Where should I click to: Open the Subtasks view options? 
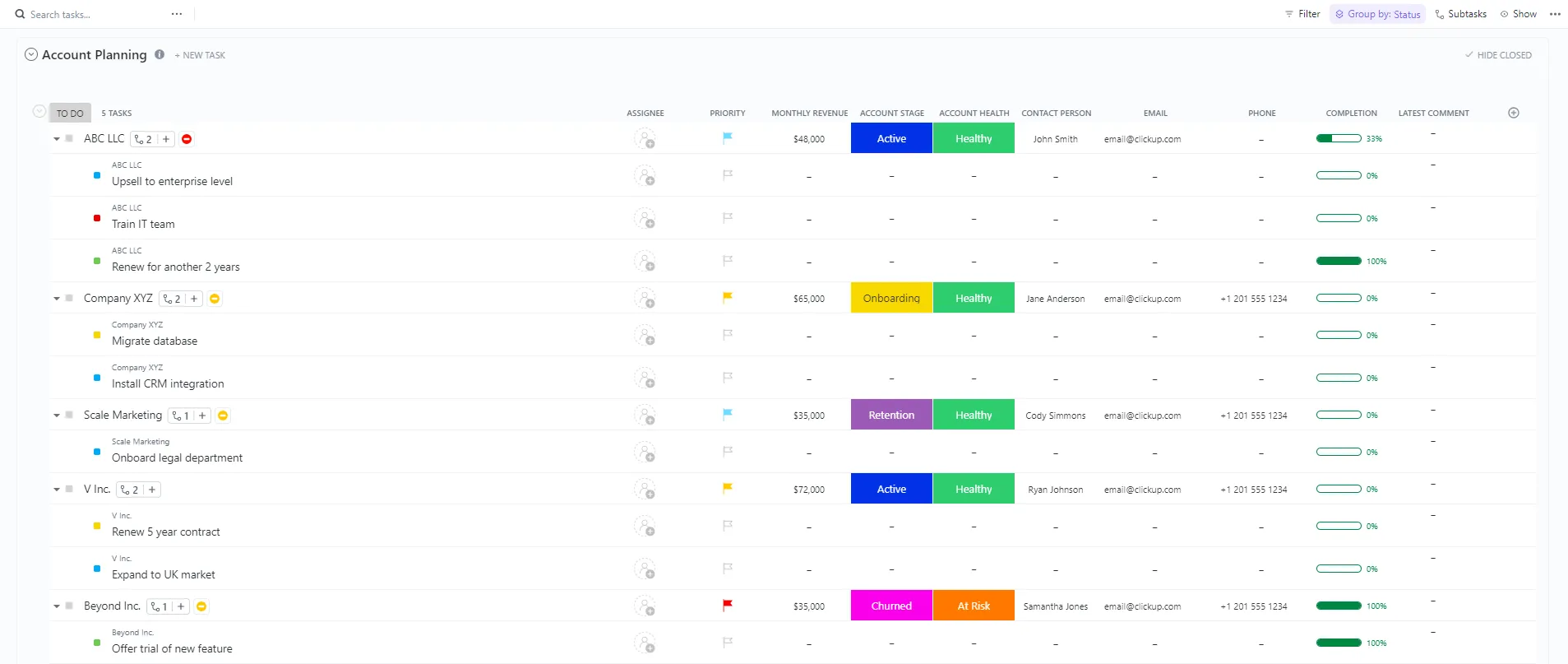pos(1460,14)
